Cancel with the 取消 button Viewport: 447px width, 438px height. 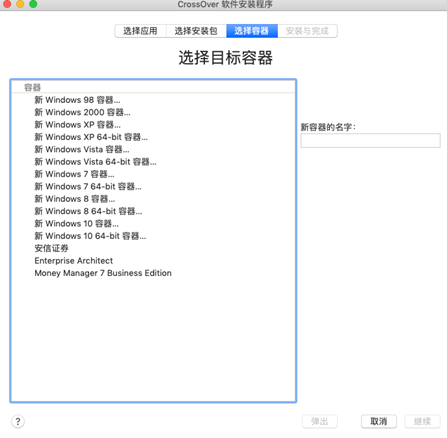pyautogui.click(x=379, y=421)
